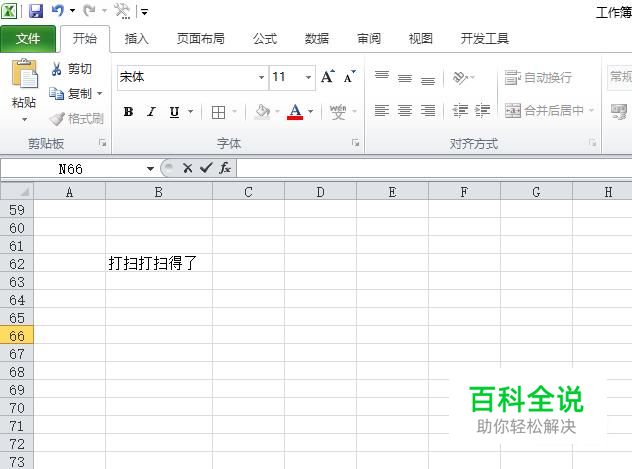Screen dimensions: 632x469
Task: Apply red Font Color A
Action: click(x=295, y=112)
